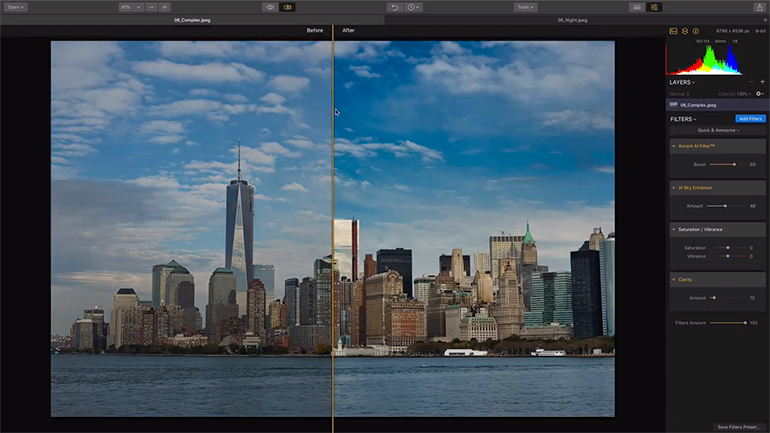Click the quick preview eye icon
The image size is (770, 433).
(270, 7)
